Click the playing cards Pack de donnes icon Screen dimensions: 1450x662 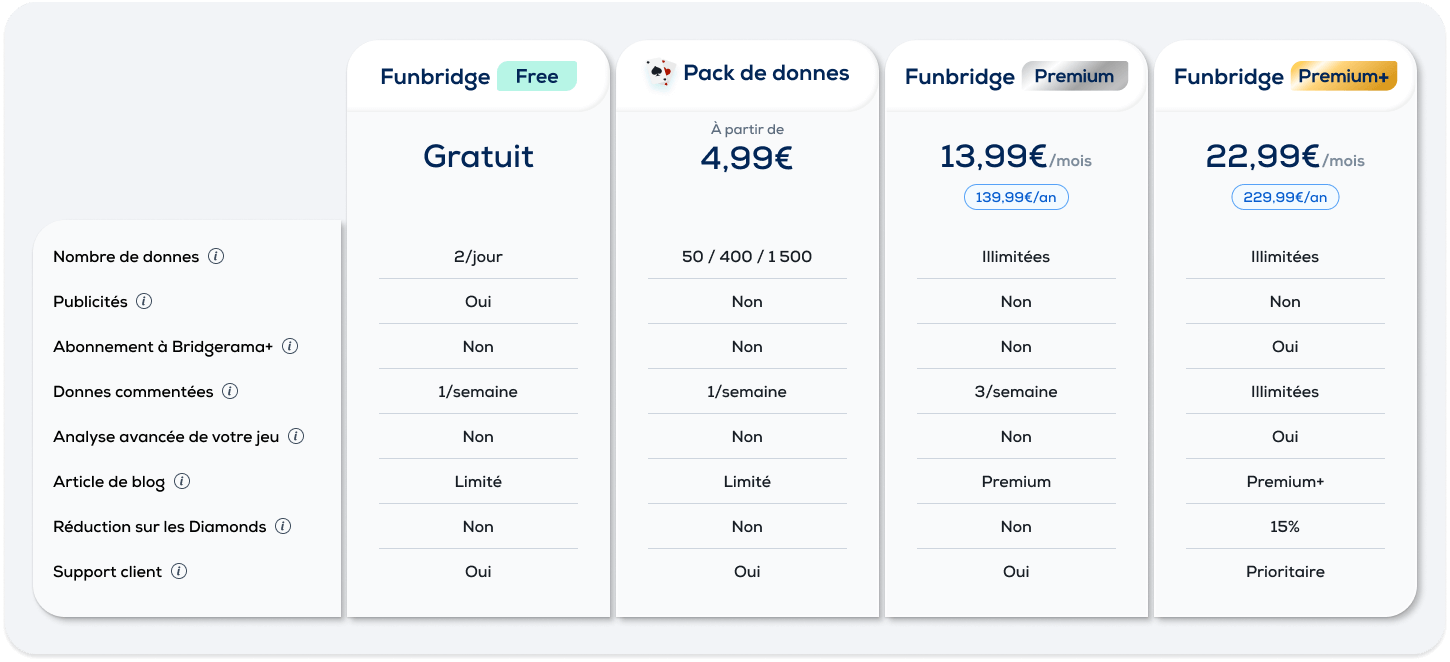click(x=660, y=74)
